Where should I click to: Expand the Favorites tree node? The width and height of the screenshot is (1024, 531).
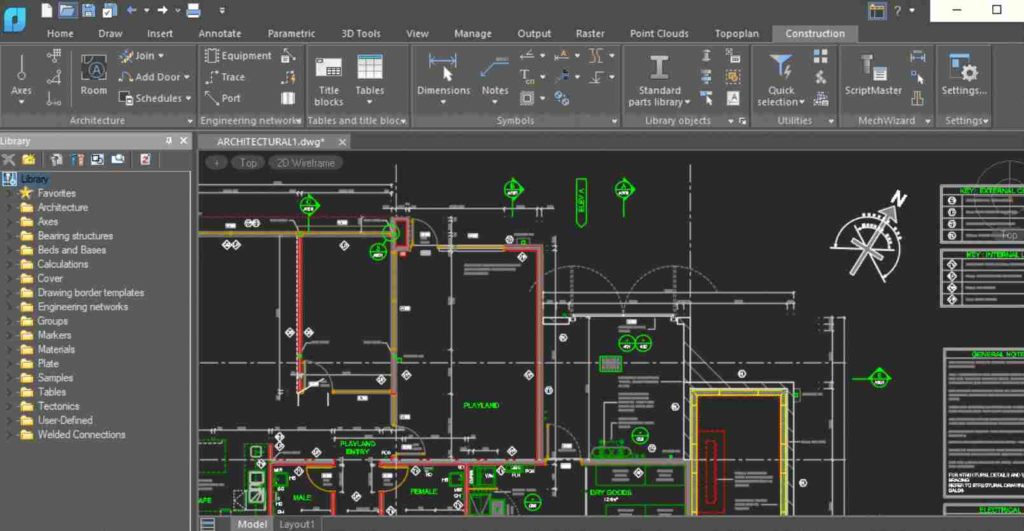pyautogui.click(x=8, y=193)
